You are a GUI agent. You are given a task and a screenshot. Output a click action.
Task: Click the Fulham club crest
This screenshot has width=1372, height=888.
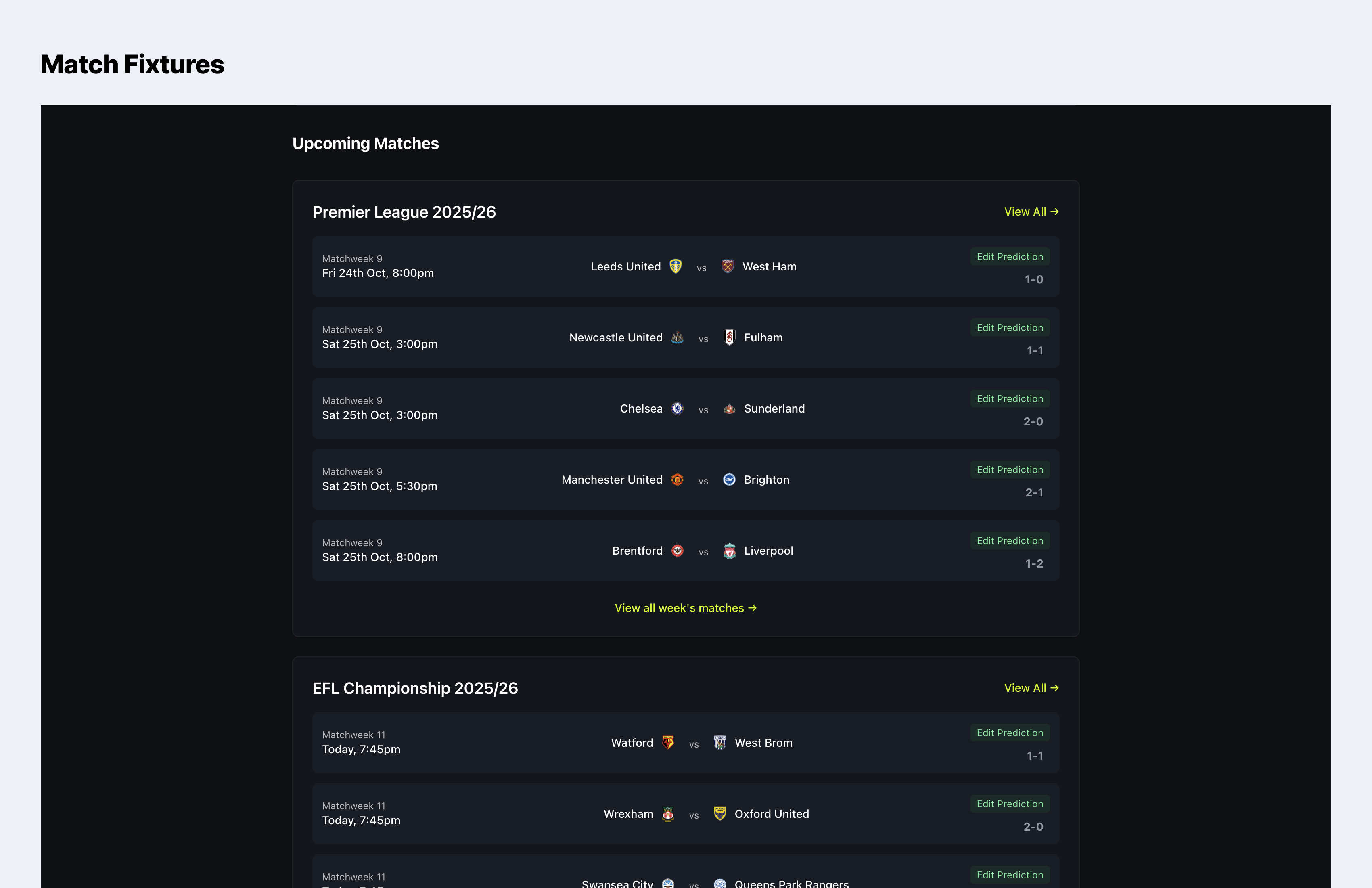[729, 337]
